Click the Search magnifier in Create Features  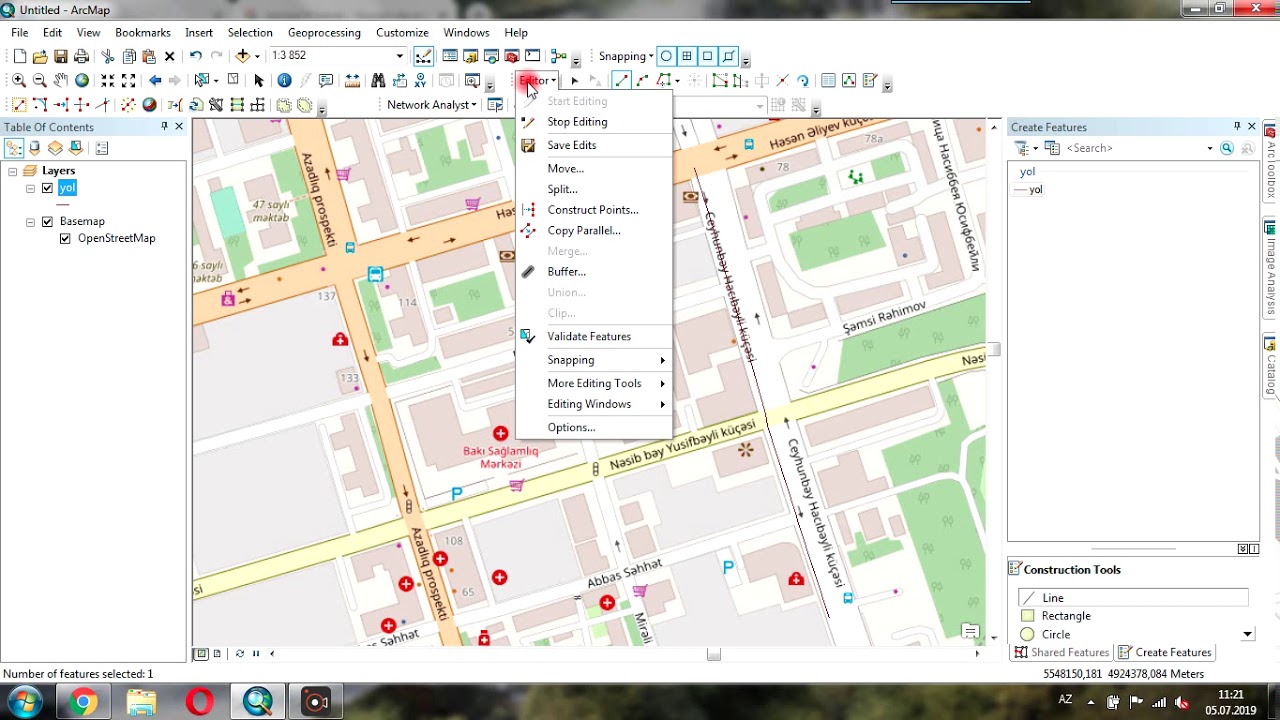[1227, 148]
